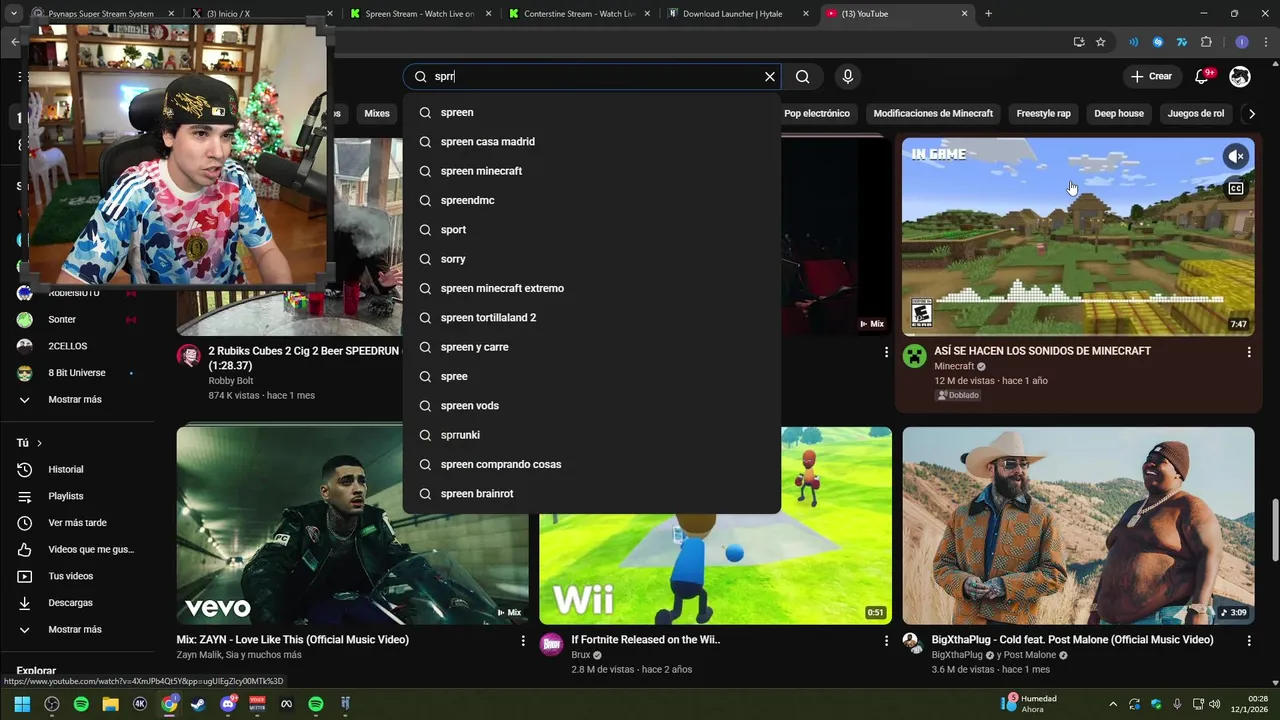Viewport: 1280px width, 720px height.
Task: Open Playlists in sidebar
Action: point(65,496)
